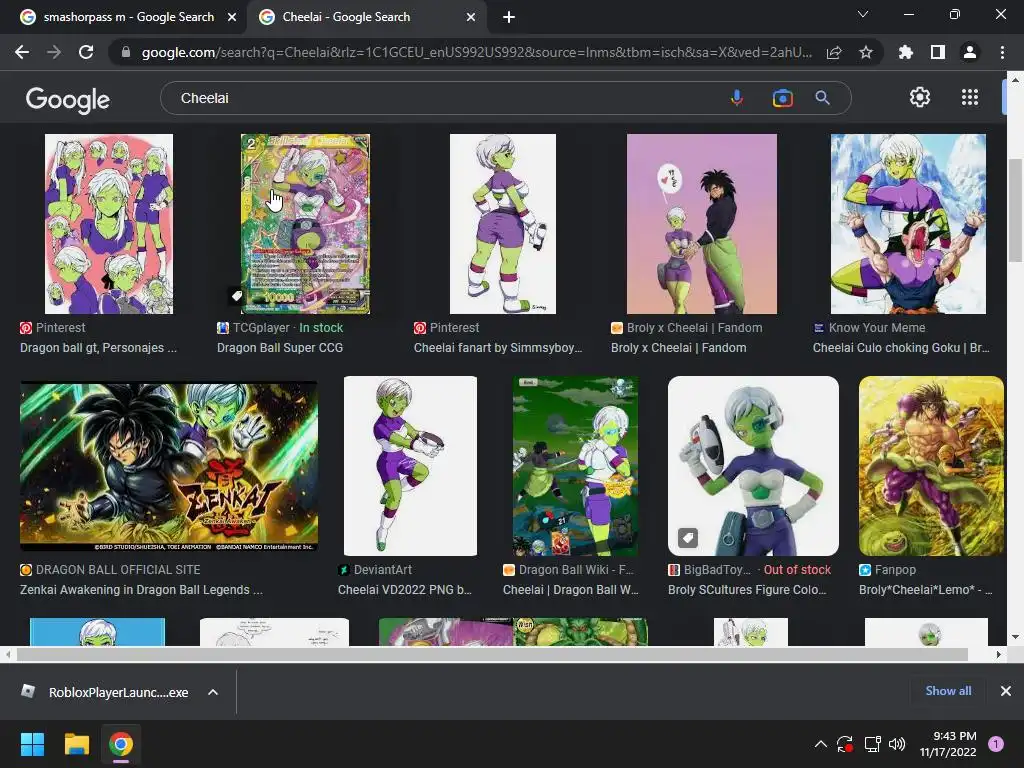The height and width of the screenshot is (768, 1024).
Task: Click the Dragon Ball Super CCG link
Action: coord(280,347)
